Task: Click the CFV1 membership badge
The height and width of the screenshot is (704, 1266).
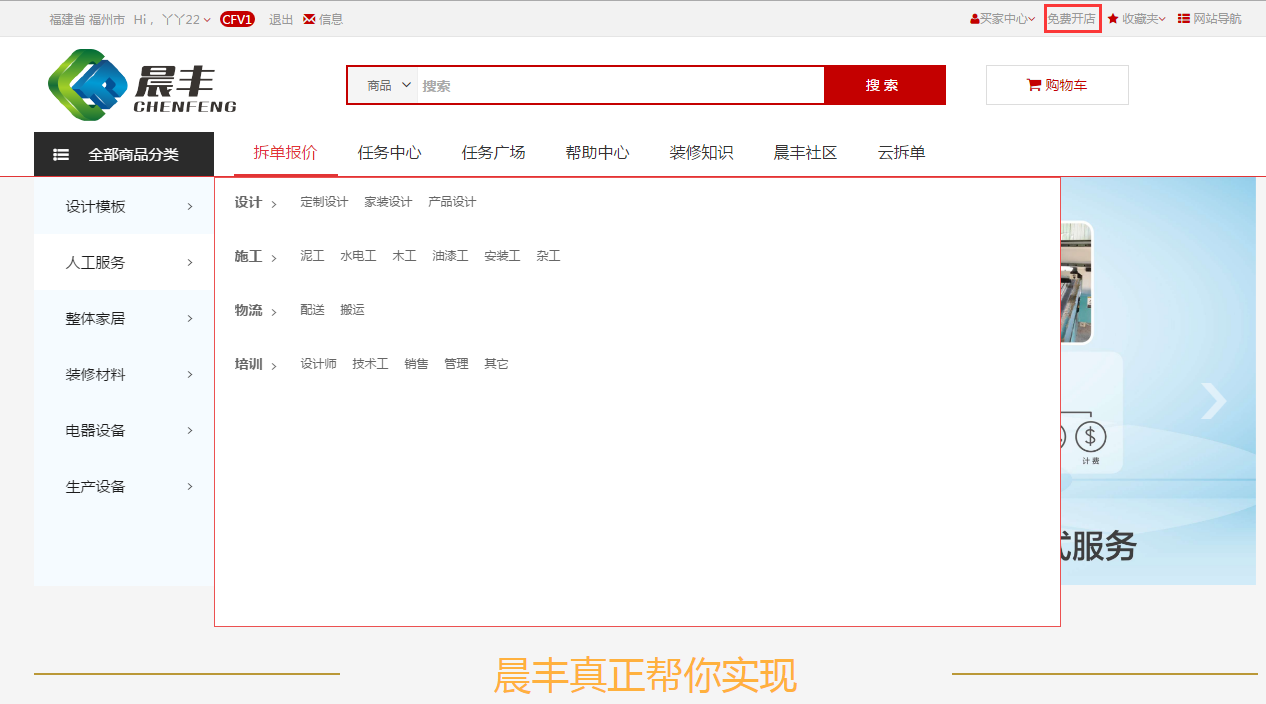Action: [x=237, y=19]
